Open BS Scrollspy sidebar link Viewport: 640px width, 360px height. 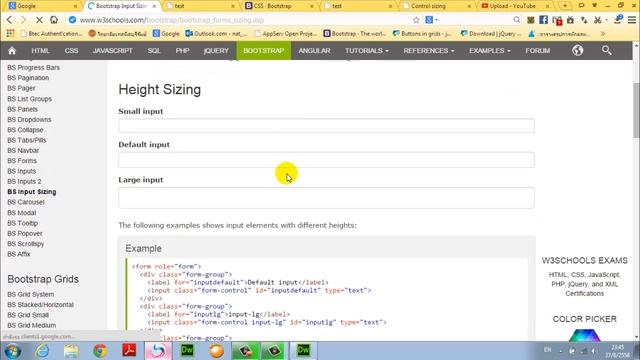pyautogui.click(x=26, y=244)
